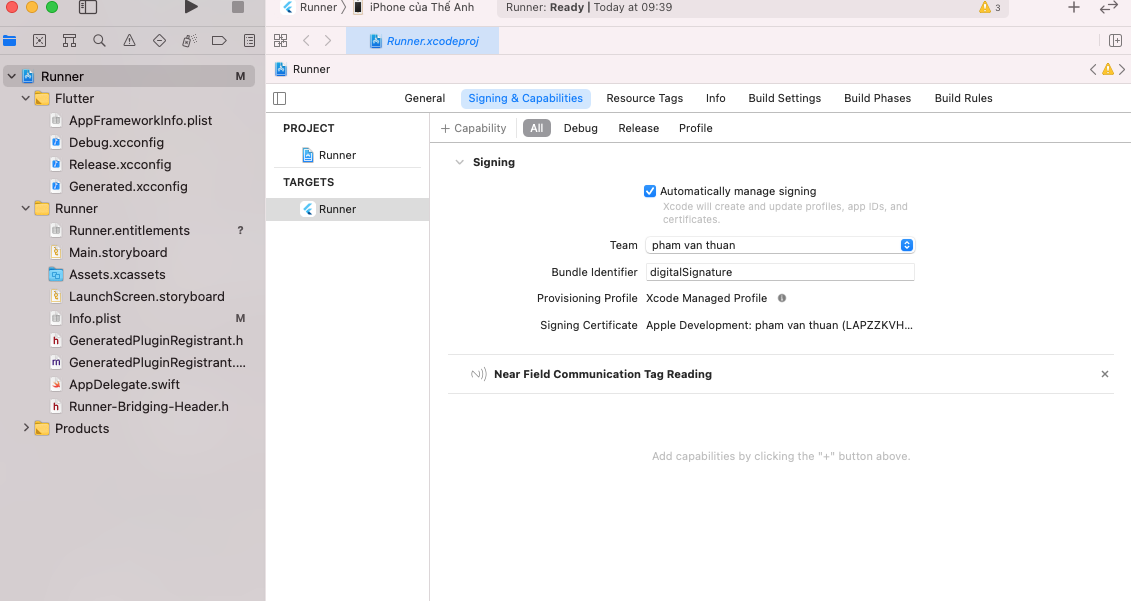Filter builds with the All scheme toggle
Image resolution: width=1131 pixels, height=601 pixels.
coord(536,128)
